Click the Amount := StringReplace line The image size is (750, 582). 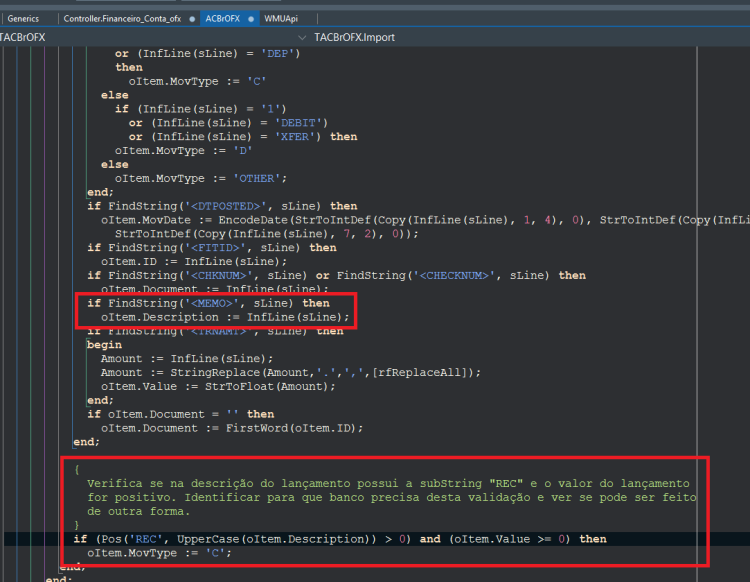tap(291, 373)
